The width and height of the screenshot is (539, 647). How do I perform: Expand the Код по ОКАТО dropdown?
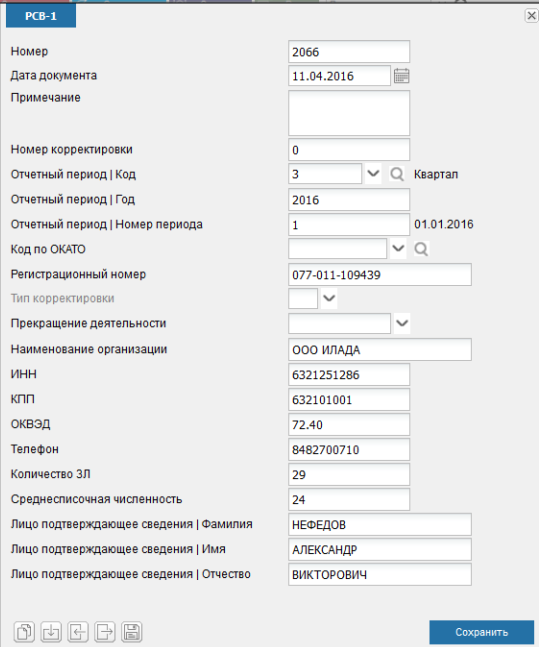(x=398, y=248)
